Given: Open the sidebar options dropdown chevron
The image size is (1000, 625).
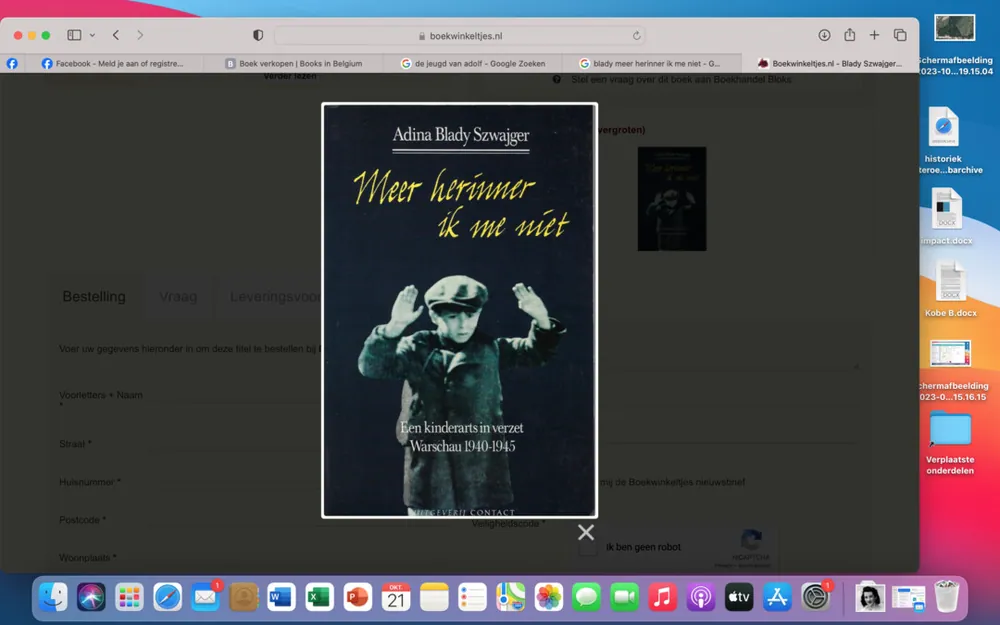Looking at the screenshot, I should click(x=92, y=35).
